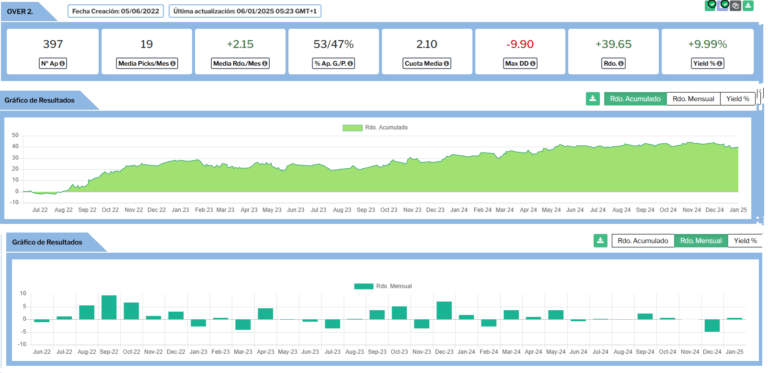768x373 pixels.
Task: Toggle the Rdo. Acumulado legend series
Action: (x=375, y=127)
